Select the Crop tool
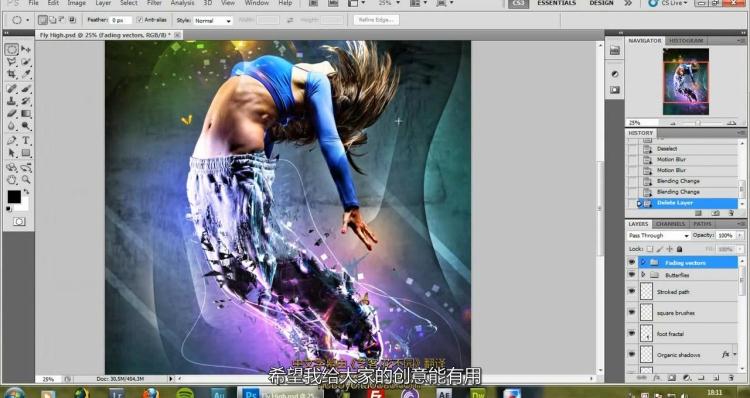 pos(11,74)
